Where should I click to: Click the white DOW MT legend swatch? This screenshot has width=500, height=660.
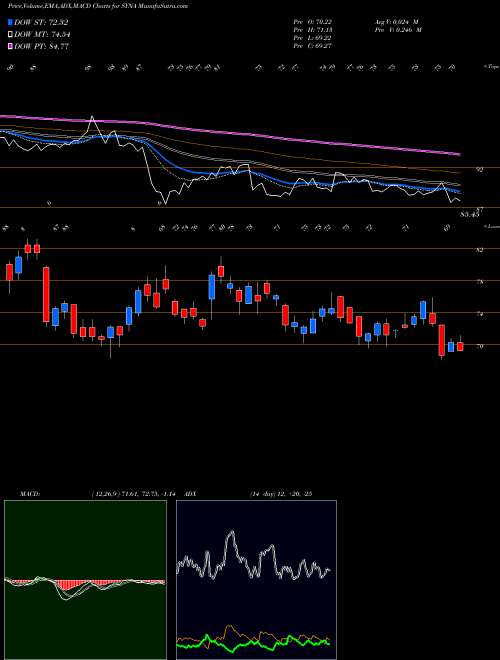pyautogui.click(x=10, y=35)
